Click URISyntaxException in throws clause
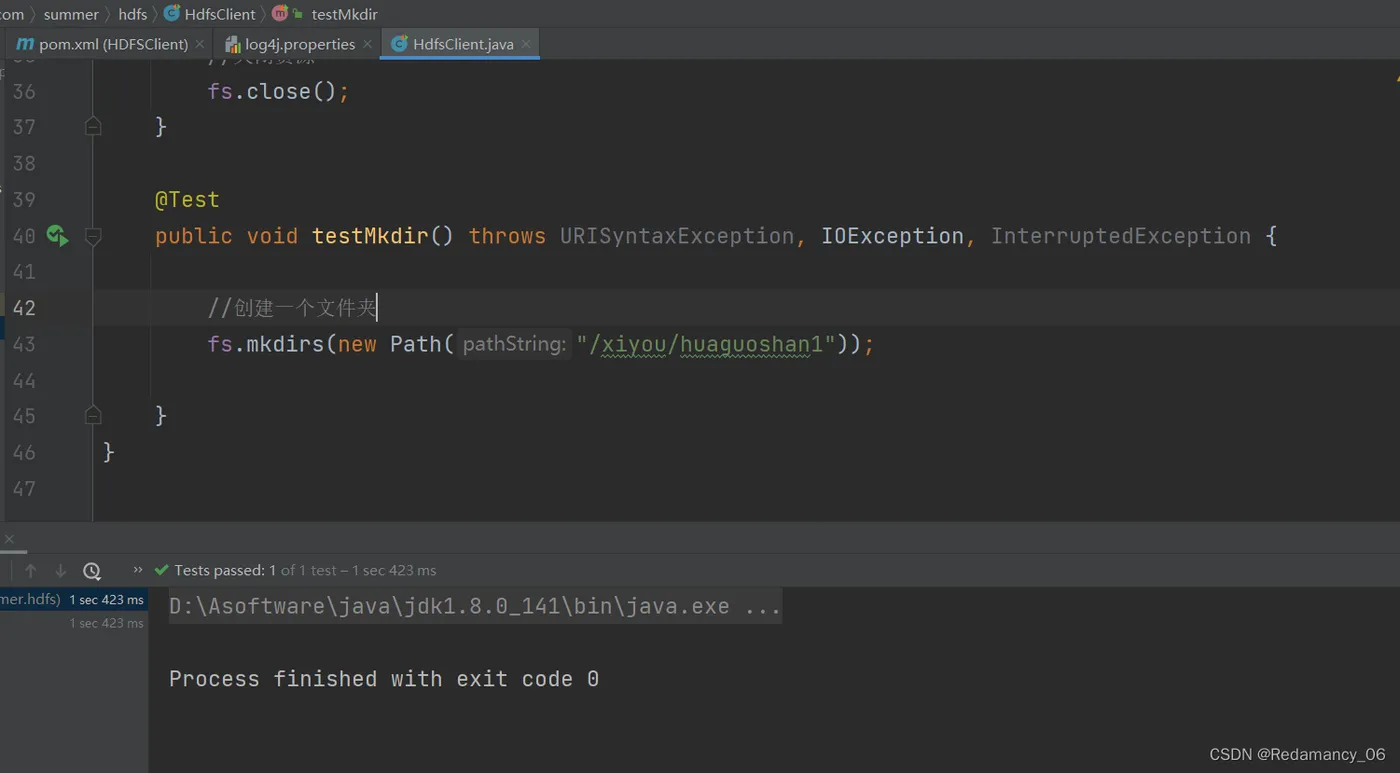1400x773 pixels. click(x=677, y=236)
